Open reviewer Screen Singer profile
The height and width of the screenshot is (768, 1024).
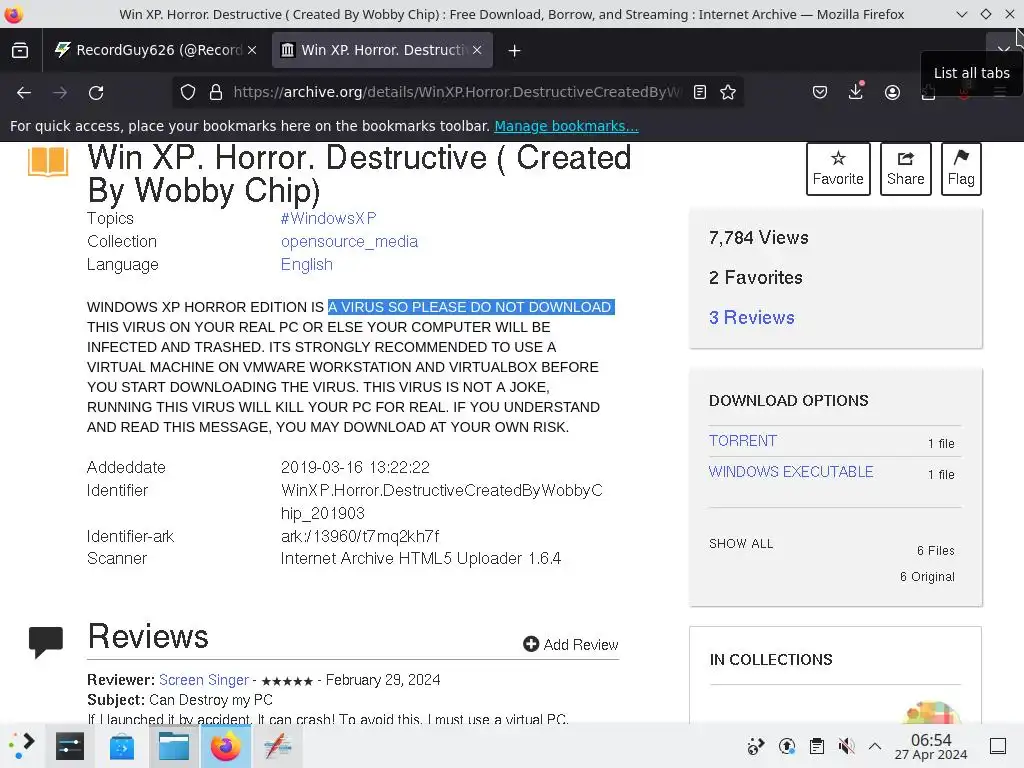click(x=204, y=680)
